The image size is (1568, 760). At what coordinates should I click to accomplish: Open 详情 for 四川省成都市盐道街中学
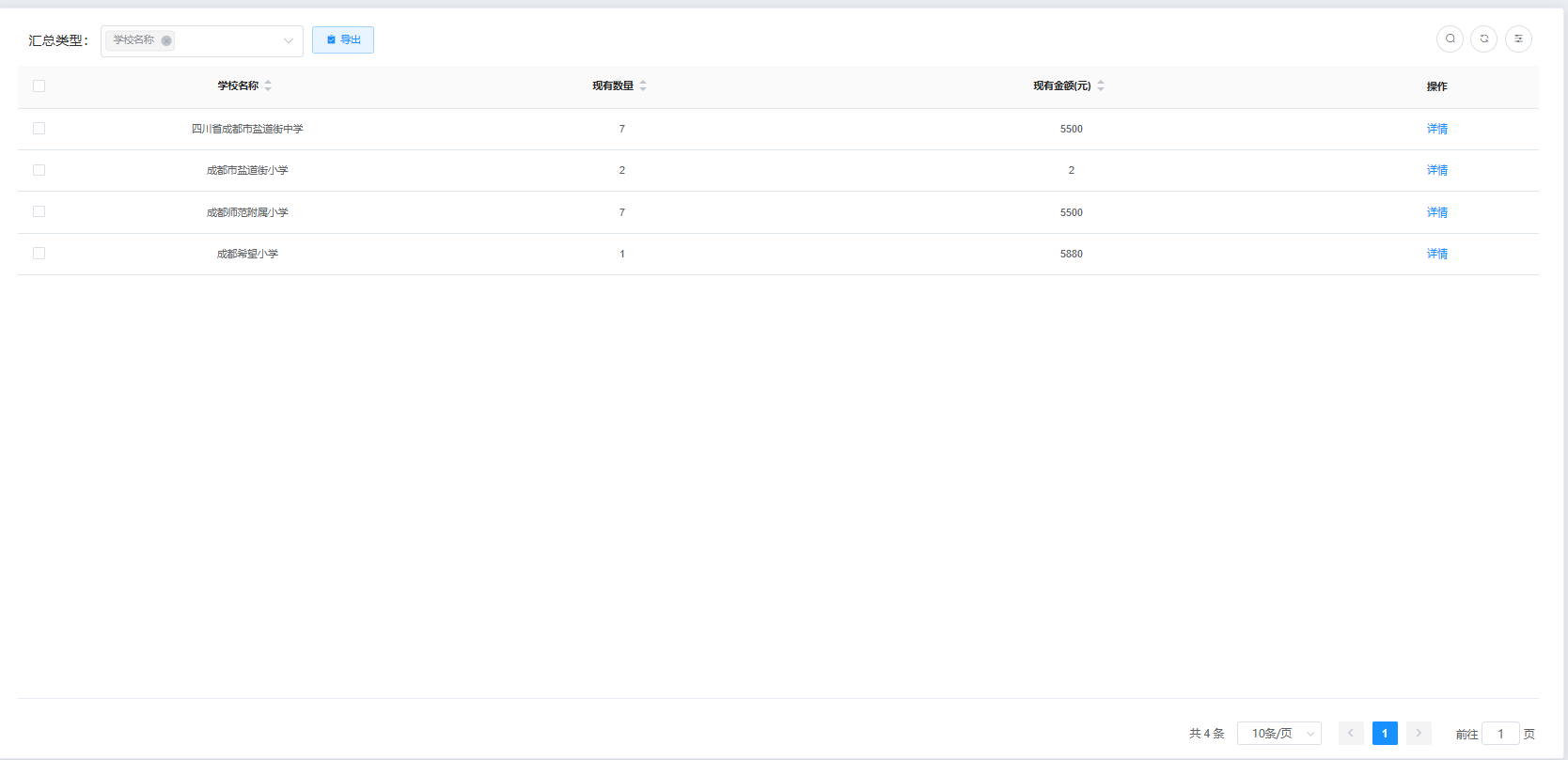pyautogui.click(x=1436, y=129)
